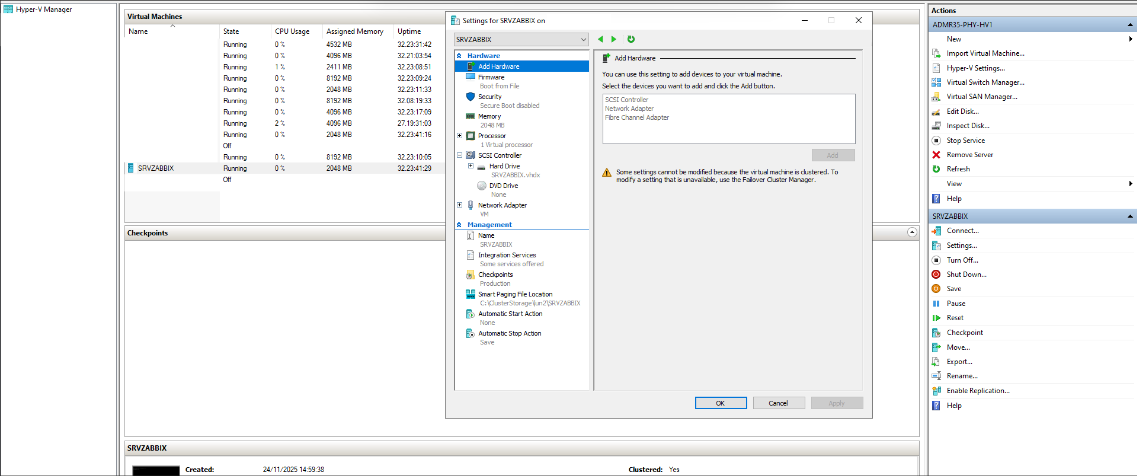This screenshot has height=476, width=1137.
Task: Click OK in the Settings dialog
Action: [720, 403]
